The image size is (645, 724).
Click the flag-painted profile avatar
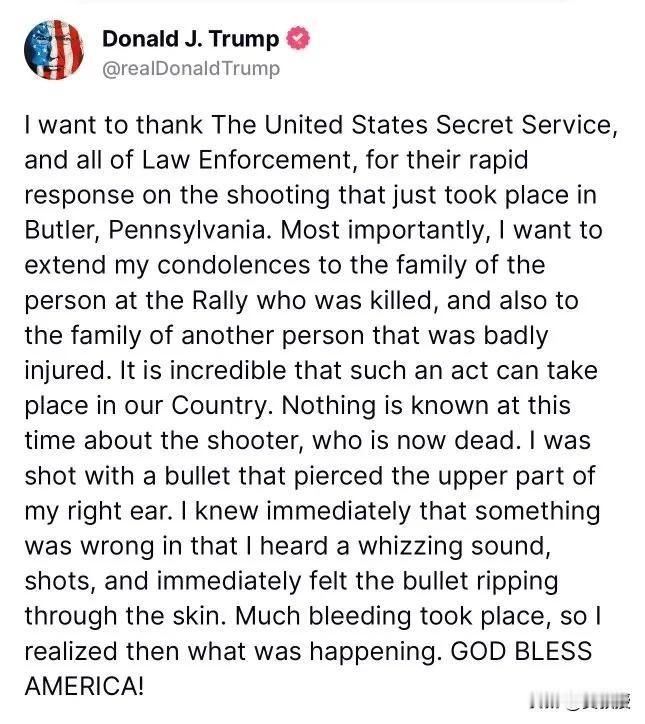coord(54,50)
